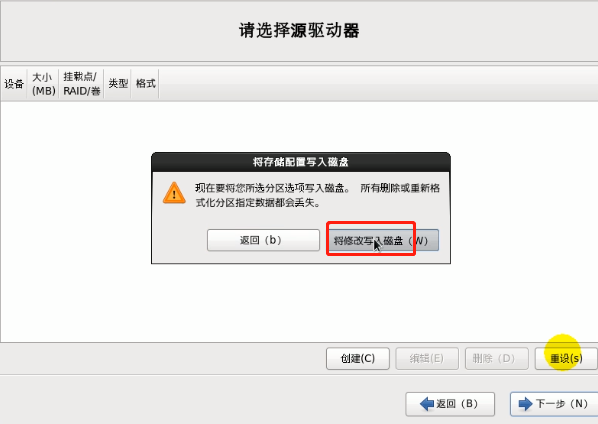Viewport: 598px width, 424px height.
Task: Click the 创建(C) button
Action: tap(358, 358)
